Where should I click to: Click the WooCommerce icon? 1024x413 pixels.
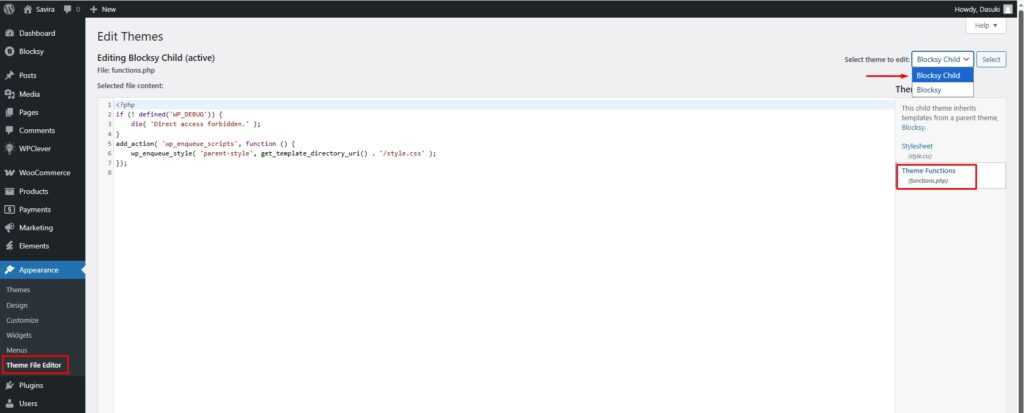[9, 173]
